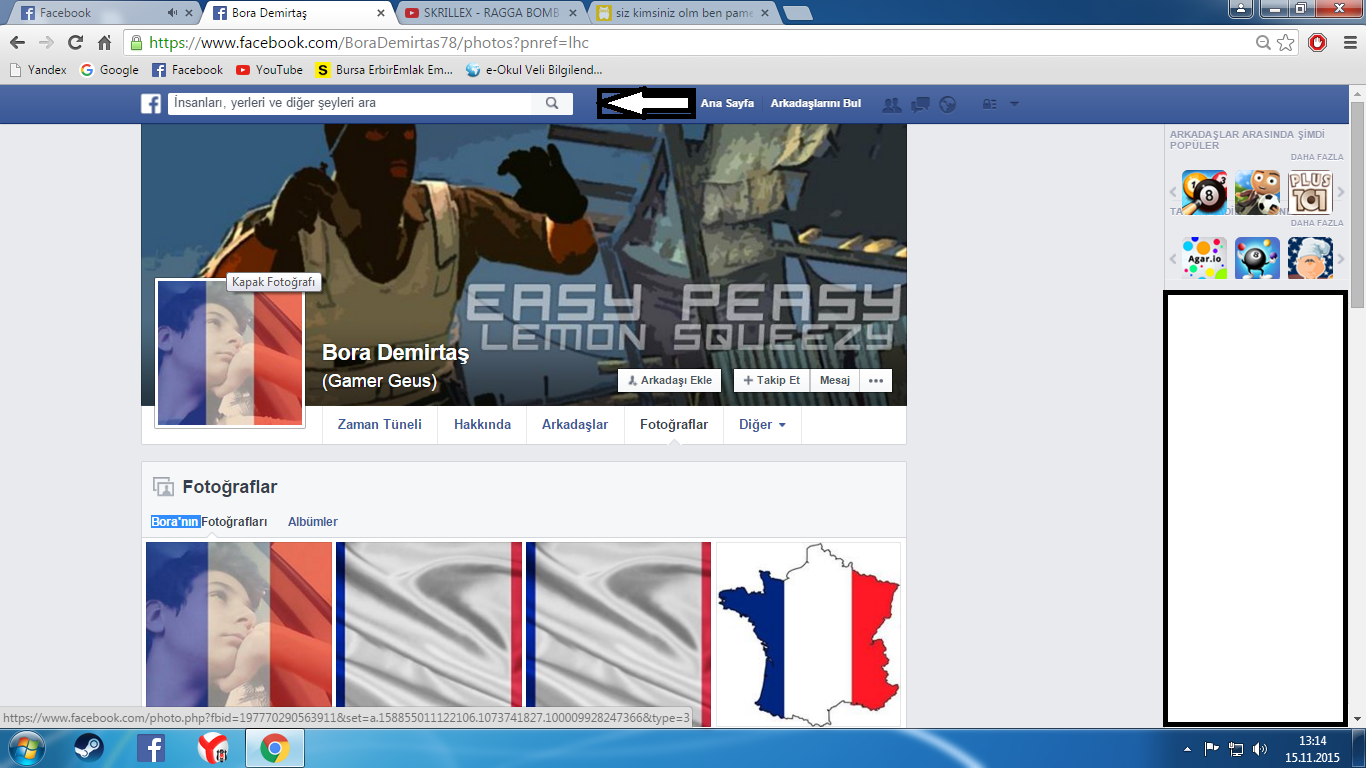Click the three-dots more actions button
This screenshot has width=1366, height=768.
point(876,380)
